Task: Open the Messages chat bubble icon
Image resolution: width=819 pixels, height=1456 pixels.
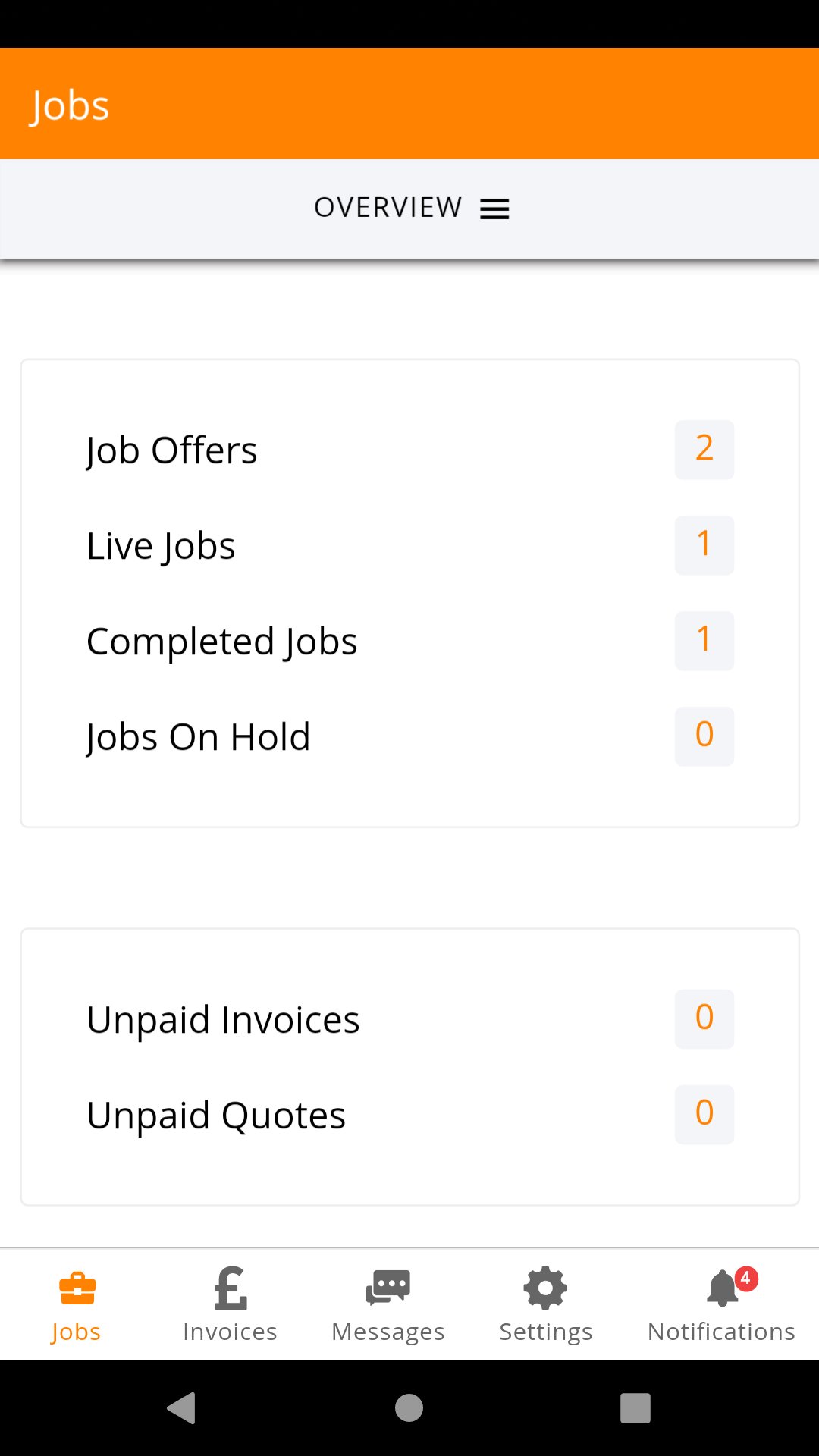Action: click(x=388, y=1288)
